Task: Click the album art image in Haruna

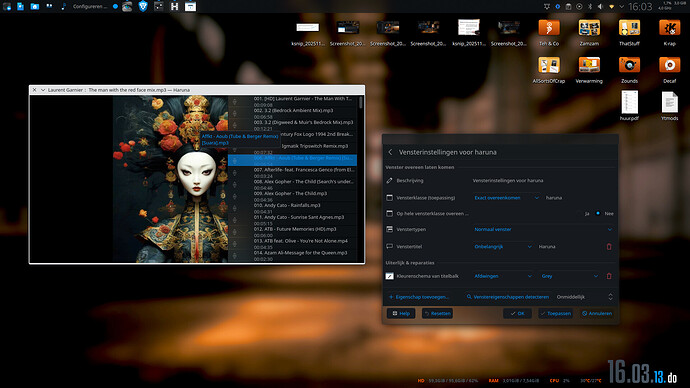Action: 170,179
